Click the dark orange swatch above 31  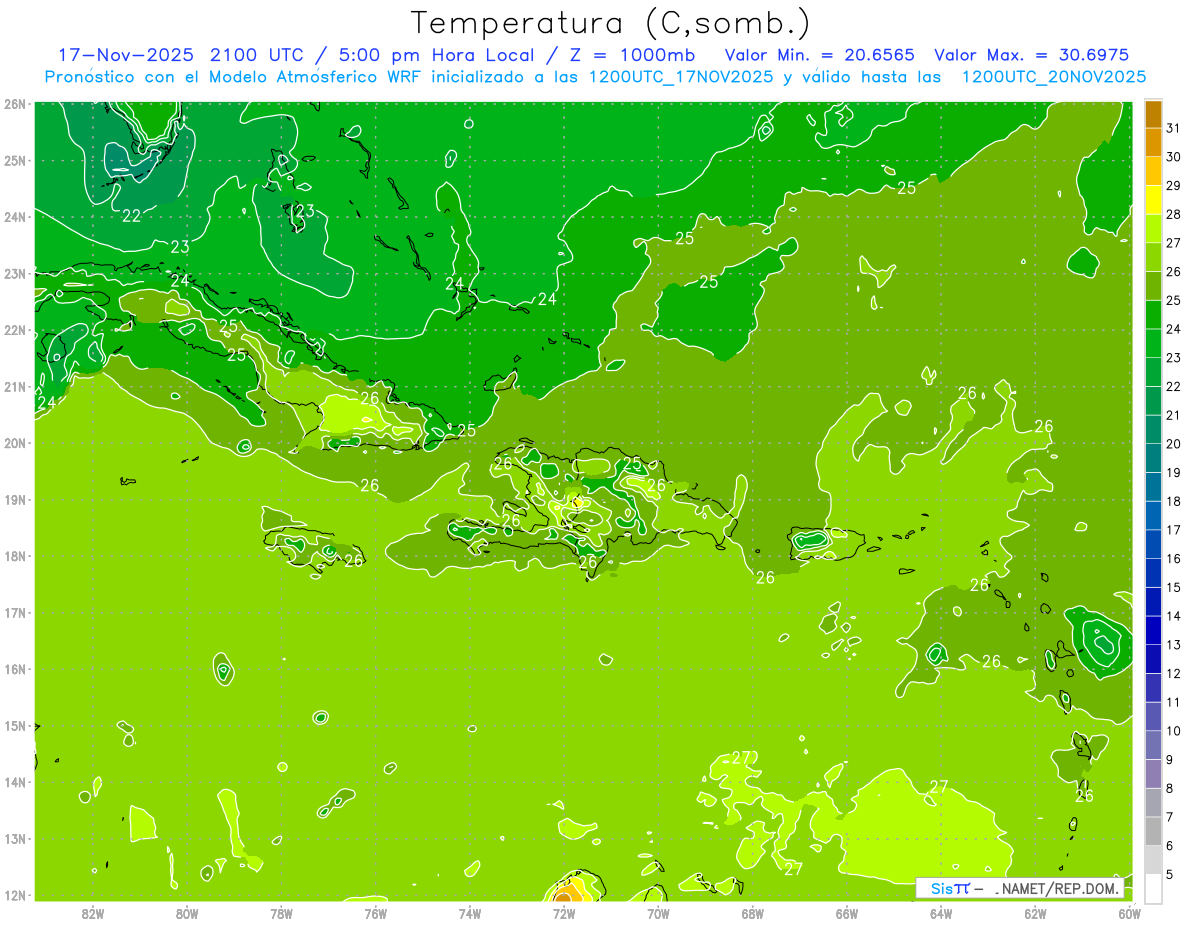click(1154, 115)
